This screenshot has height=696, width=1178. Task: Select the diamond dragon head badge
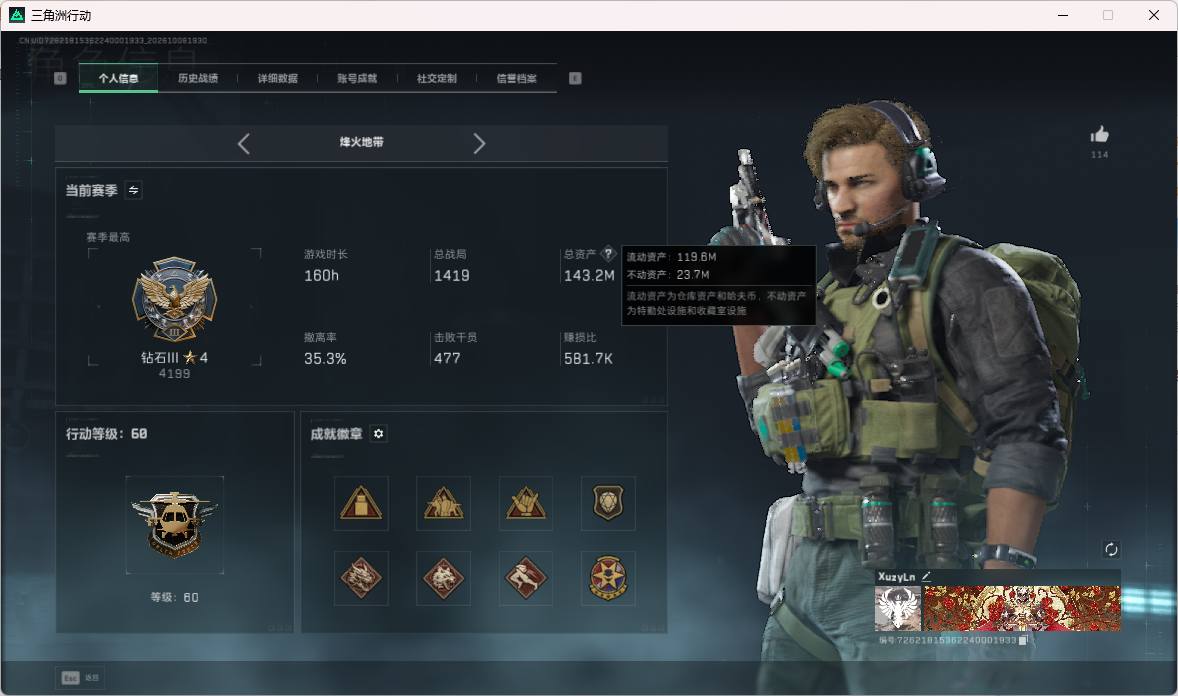coord(361,578)
